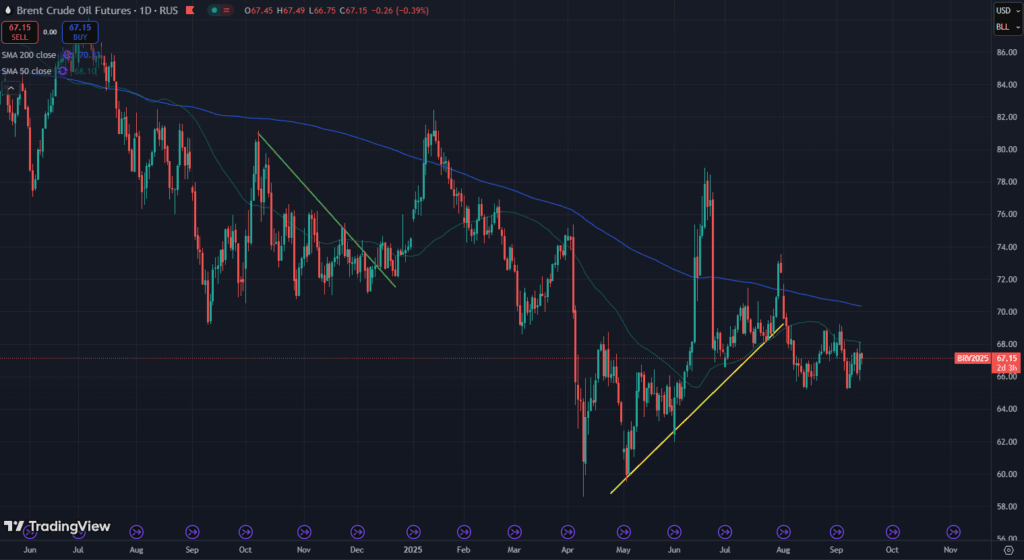Select the SMA 200 close legend label

[30, 55]
